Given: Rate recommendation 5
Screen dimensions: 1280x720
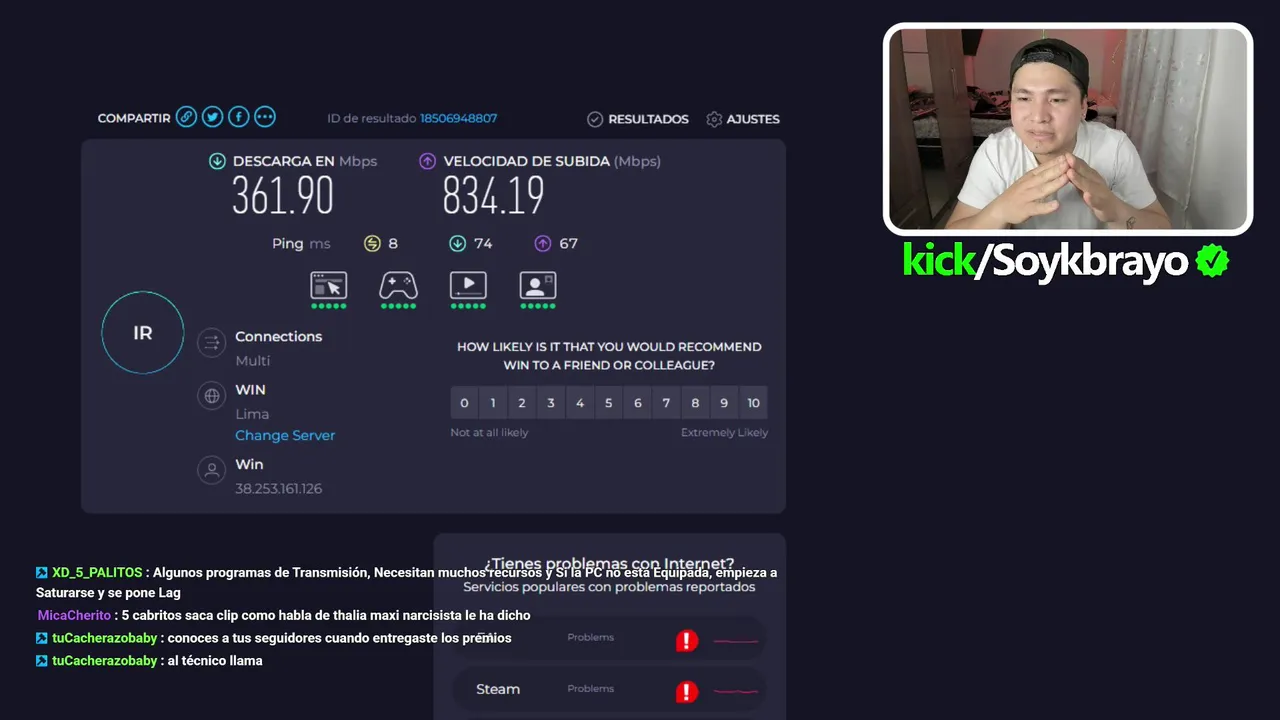Looking at the screenshot, I should (609, 403).
